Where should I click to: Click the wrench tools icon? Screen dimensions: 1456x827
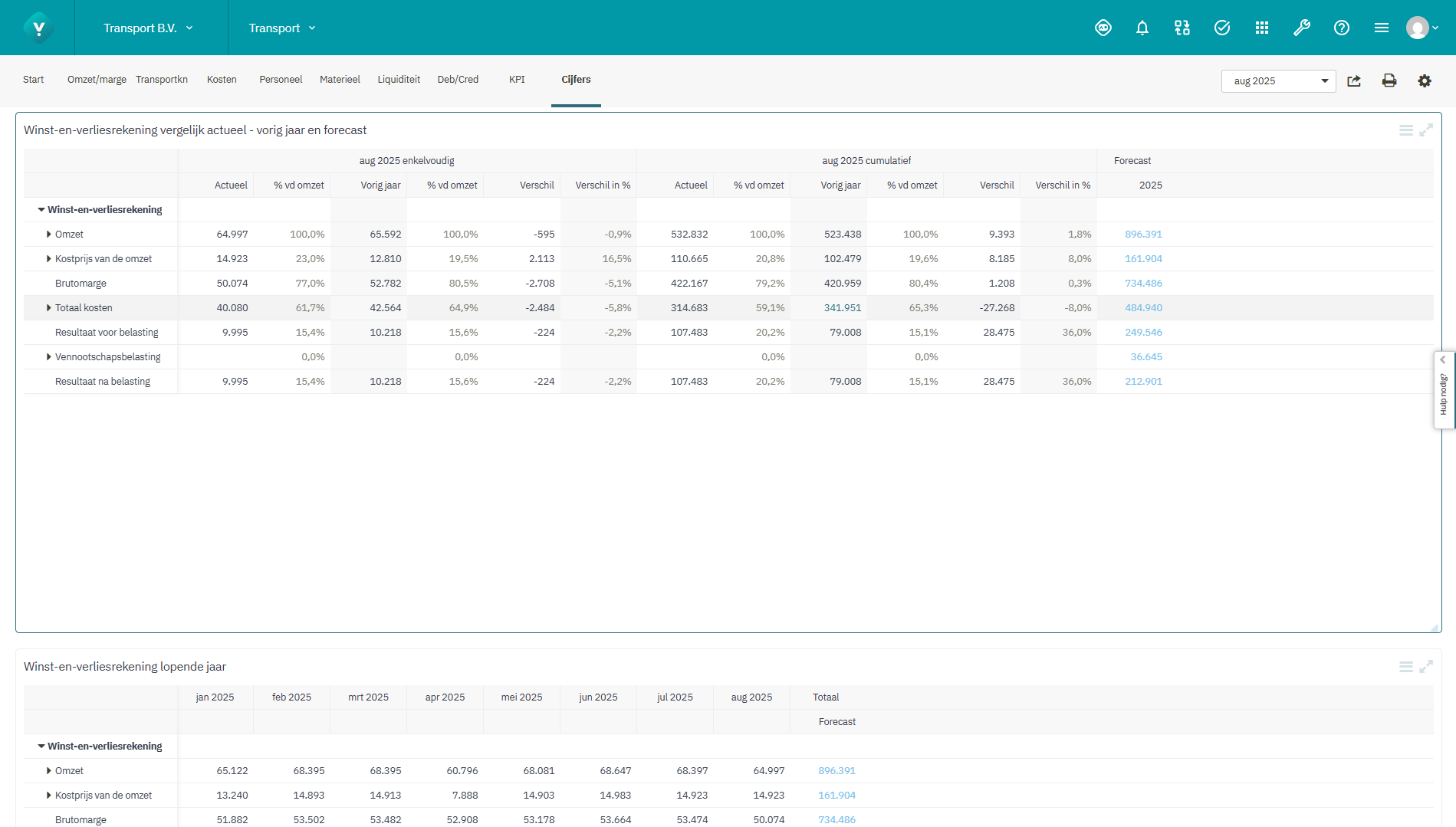pyautogui.click(x=1301, y=28)
